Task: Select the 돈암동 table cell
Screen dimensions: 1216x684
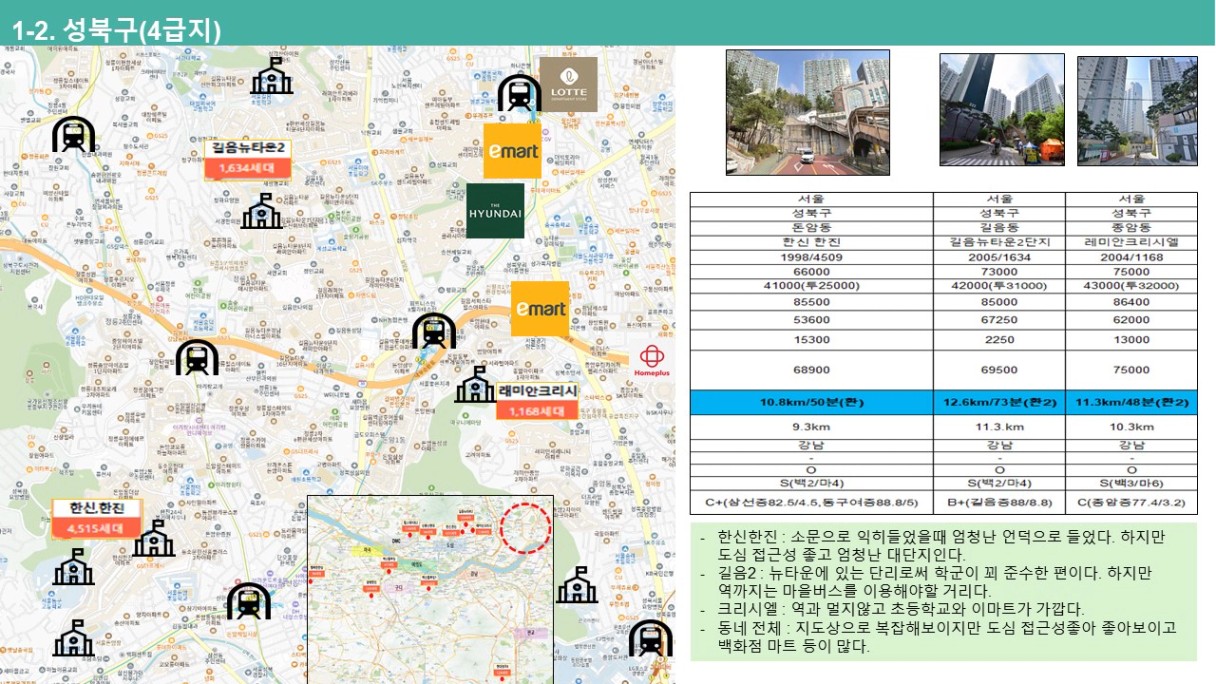Action: [811, 227]
